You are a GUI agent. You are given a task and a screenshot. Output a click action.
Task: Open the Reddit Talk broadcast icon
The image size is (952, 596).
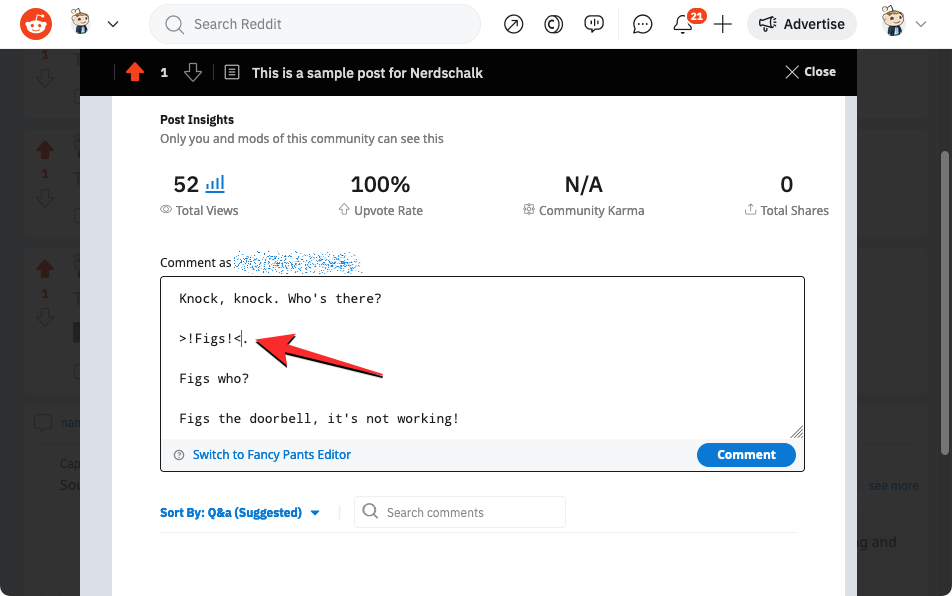tap(594, 24)
